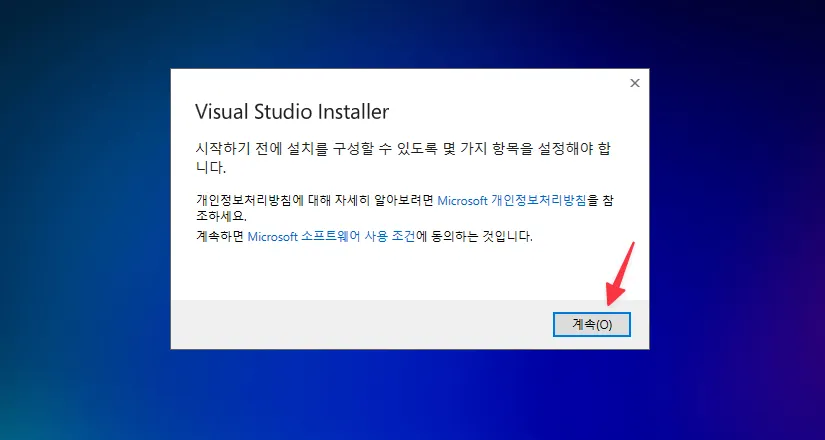Open the Microsoft 개인정보처리방침 privacy link
Image resolution: width=825 pixels, height=440 pixels.
point(512,201)
